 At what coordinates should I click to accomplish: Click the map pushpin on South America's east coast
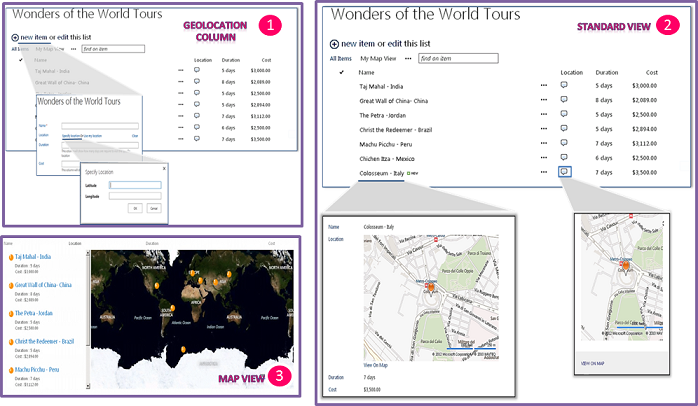tap(173, 308)
